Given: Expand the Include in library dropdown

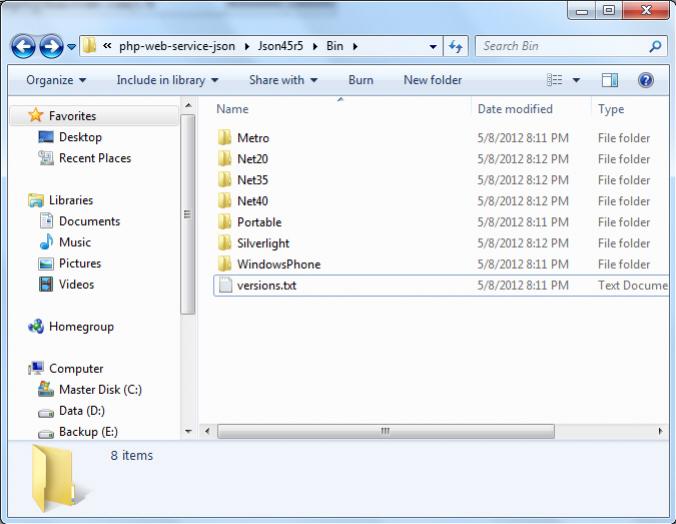Looking at the screenshot, I should [167, 80].
